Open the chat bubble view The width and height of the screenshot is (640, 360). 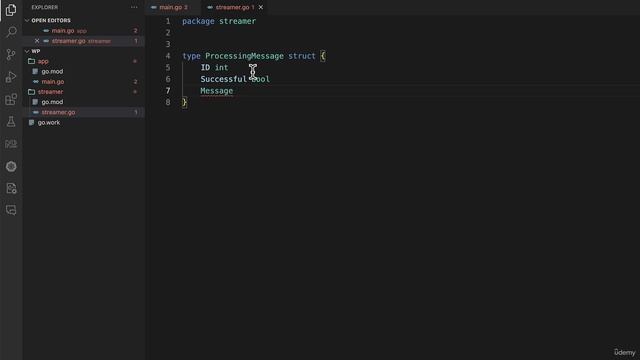coord(11,210)
